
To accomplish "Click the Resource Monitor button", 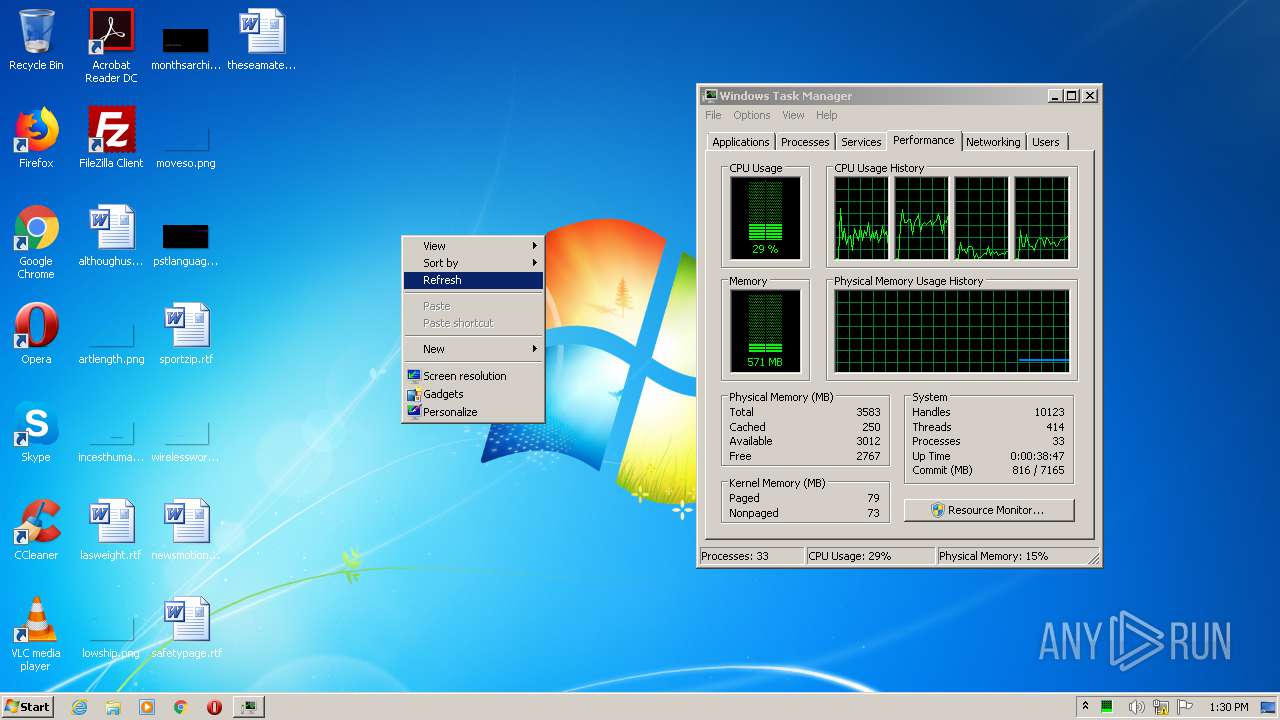I will tap(989, 510).
